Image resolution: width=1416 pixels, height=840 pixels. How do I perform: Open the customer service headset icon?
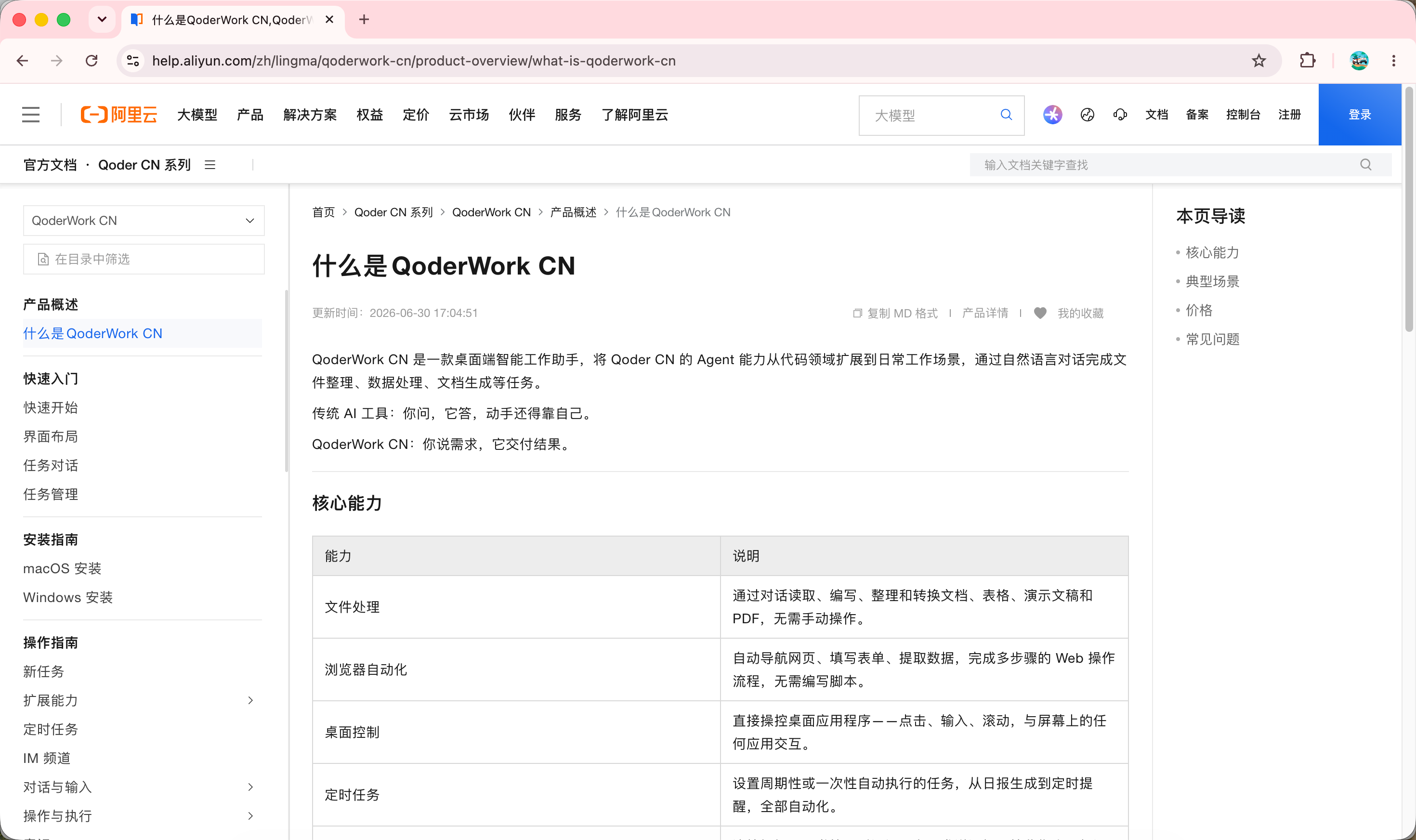[x=1120, y=115]
